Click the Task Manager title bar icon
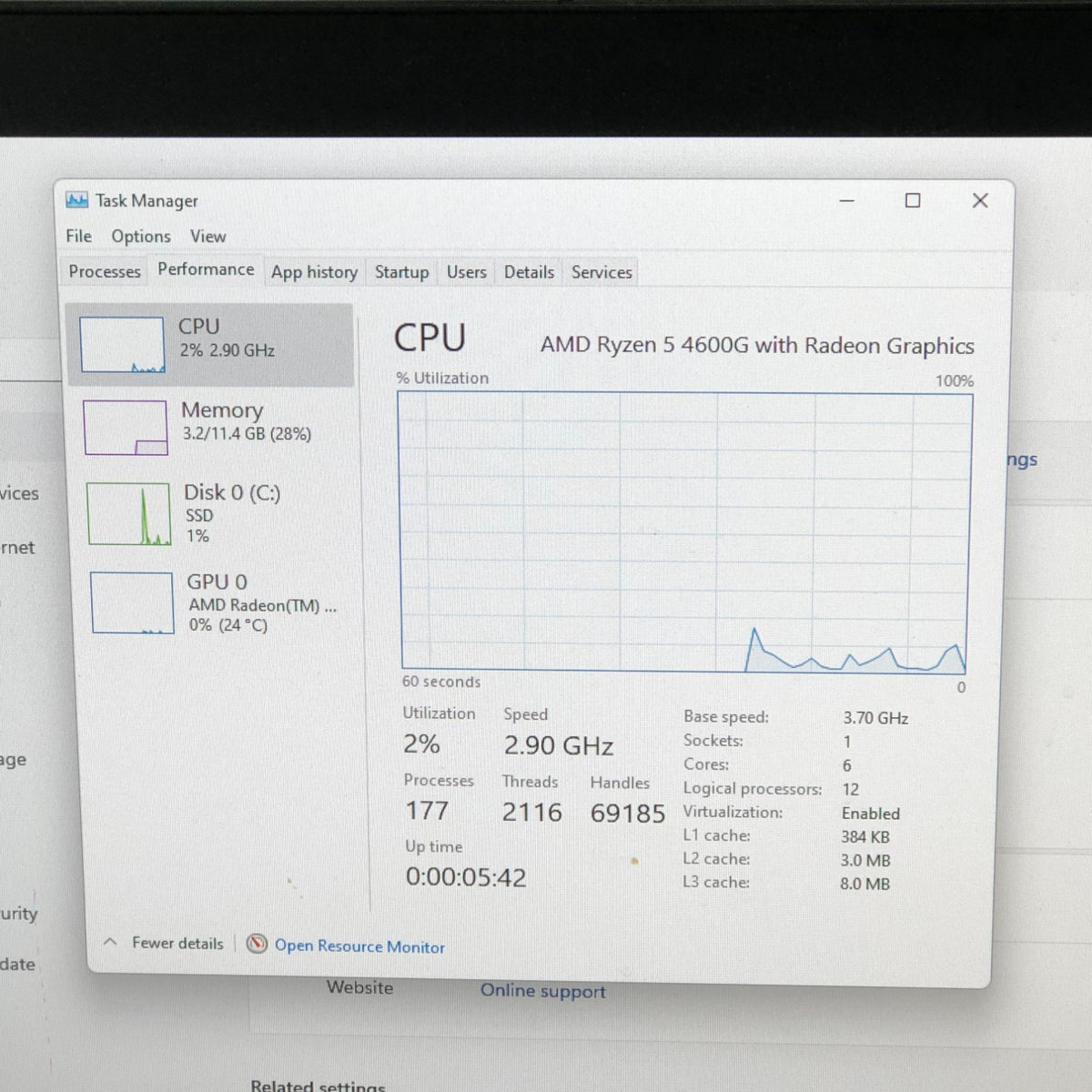 (x=77, y=200)
